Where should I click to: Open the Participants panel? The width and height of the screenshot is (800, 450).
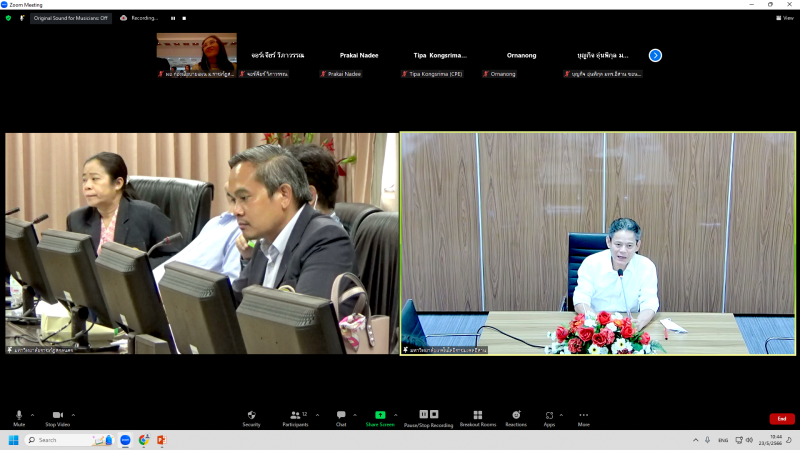(x=295, y=416)
